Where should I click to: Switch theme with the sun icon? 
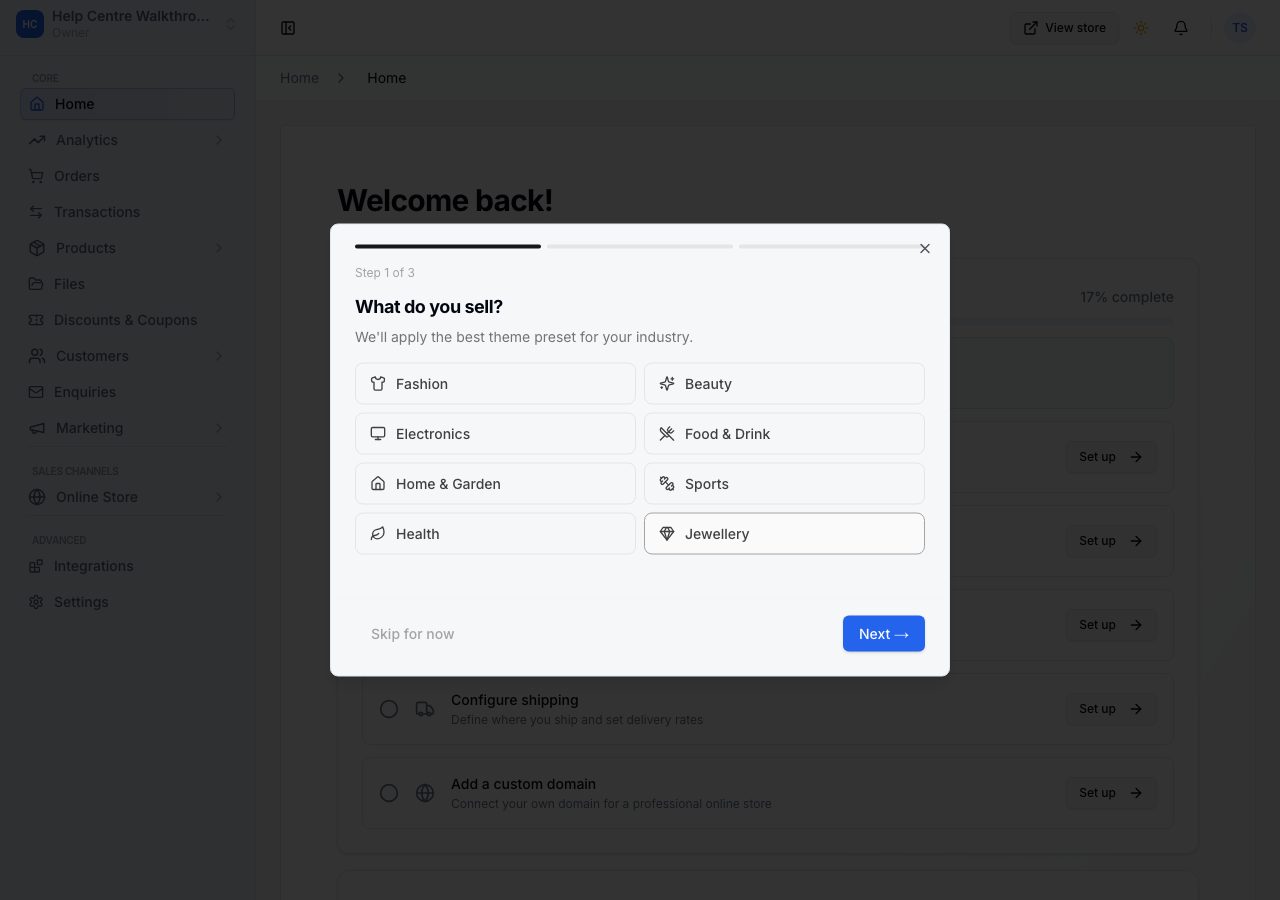click(x=1141, y=28)
